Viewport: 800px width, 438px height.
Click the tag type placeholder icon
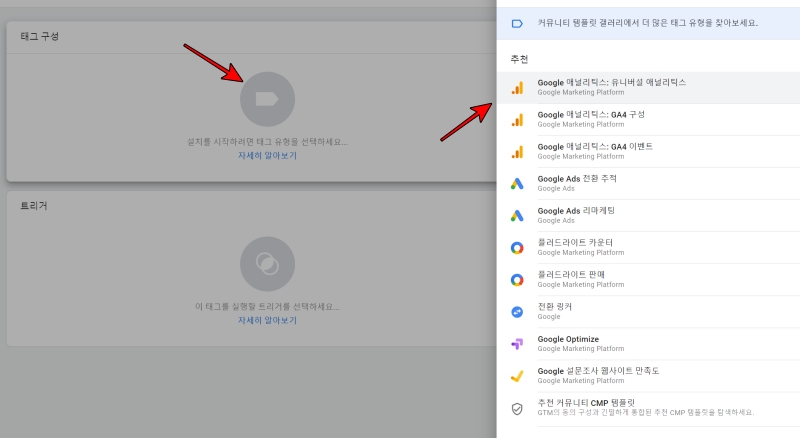tap(267, 99)
